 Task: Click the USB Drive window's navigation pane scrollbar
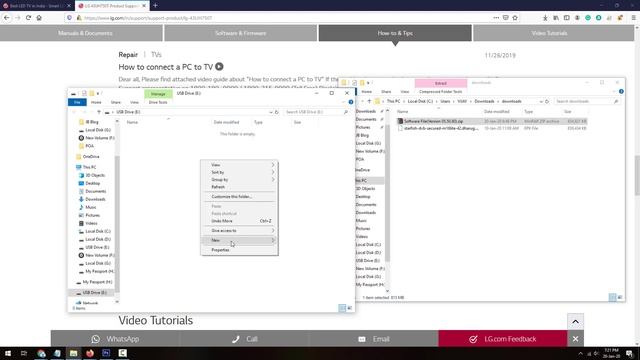pos(117,224)
